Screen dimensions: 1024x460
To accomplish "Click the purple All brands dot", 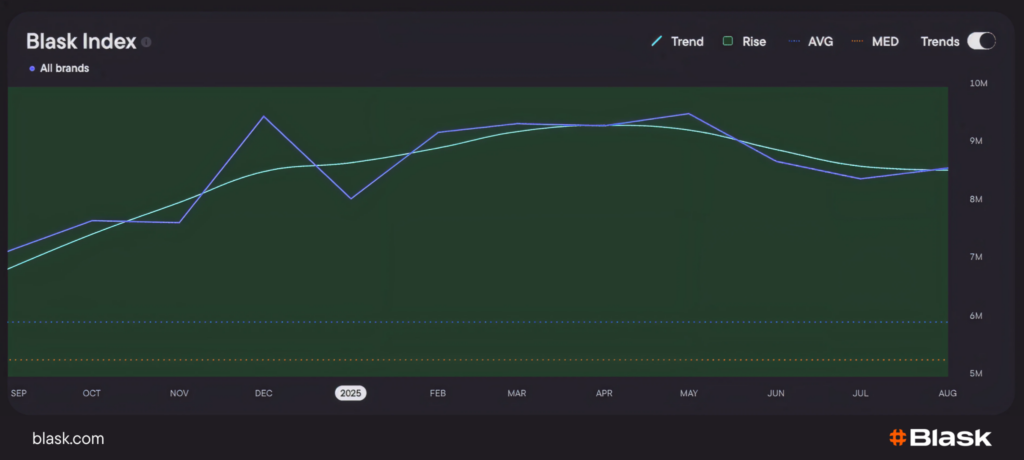I will (x=32, y=69).
